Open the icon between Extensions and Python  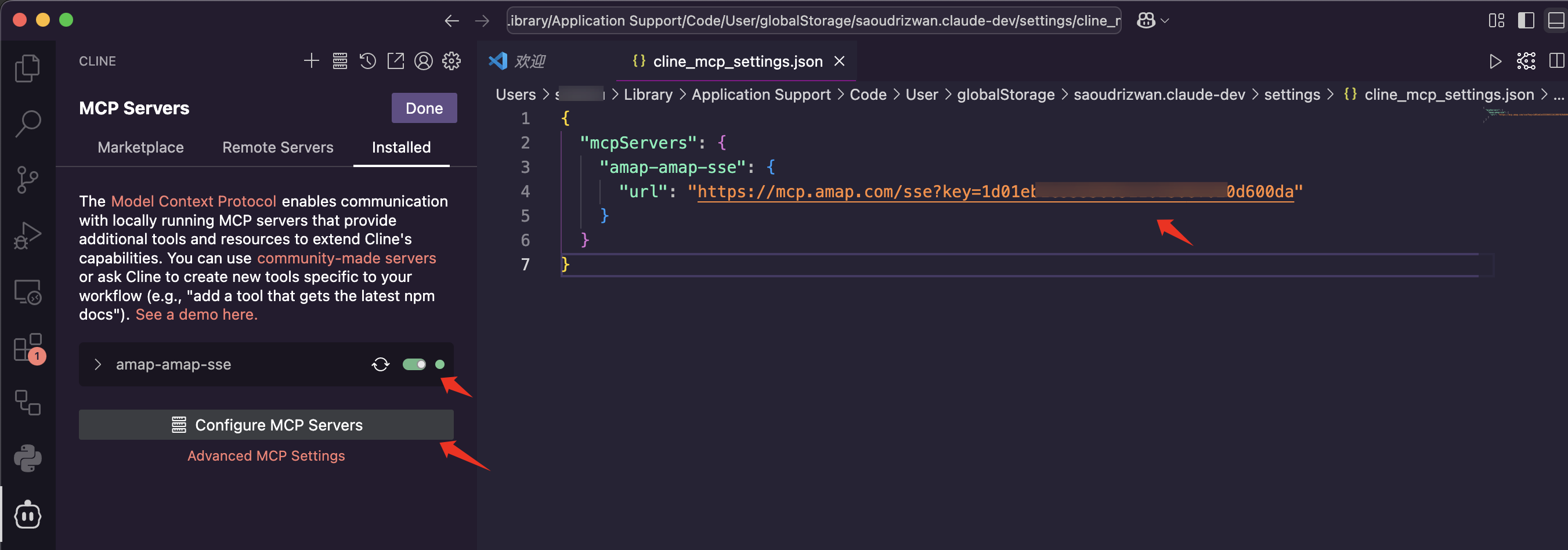point(27,402)
